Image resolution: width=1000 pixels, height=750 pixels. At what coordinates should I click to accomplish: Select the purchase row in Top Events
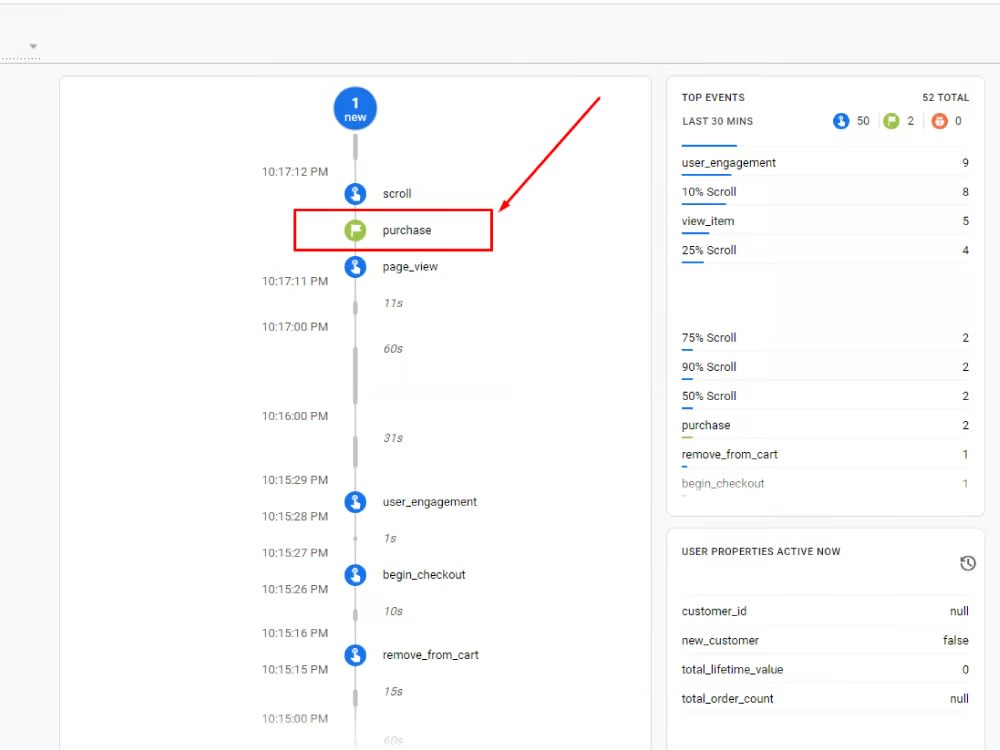(x=825, y=425)
